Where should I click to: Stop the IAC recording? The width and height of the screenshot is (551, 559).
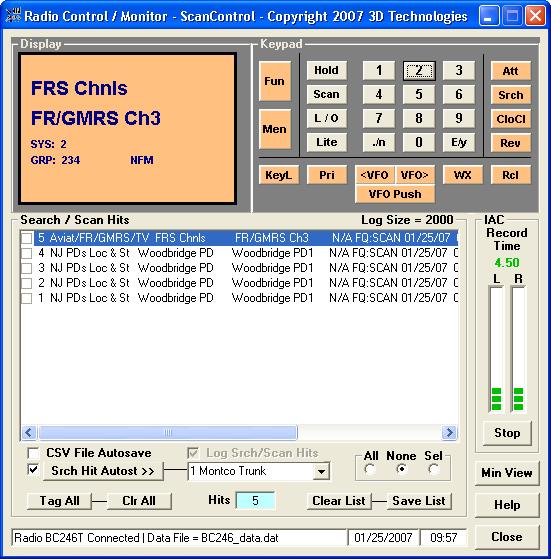pos(507,433)
